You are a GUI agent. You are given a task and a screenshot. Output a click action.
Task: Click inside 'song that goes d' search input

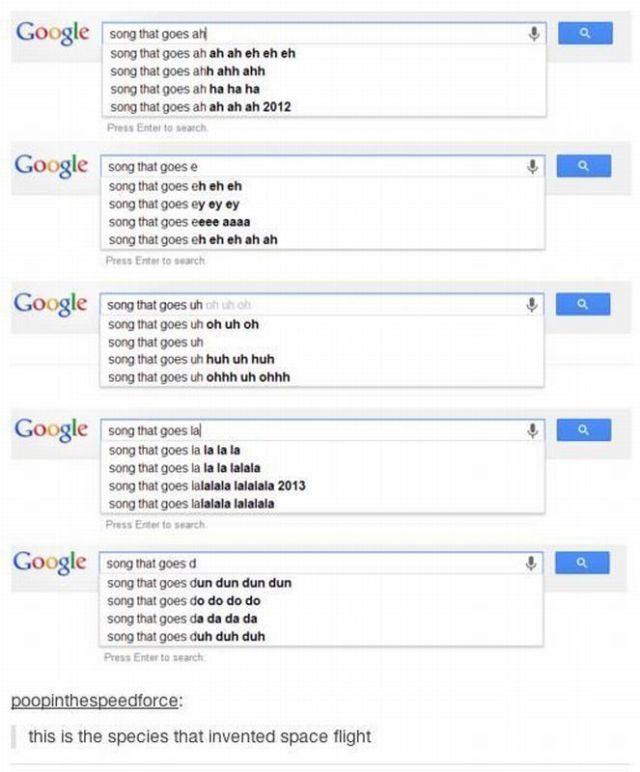coord(320,562)
